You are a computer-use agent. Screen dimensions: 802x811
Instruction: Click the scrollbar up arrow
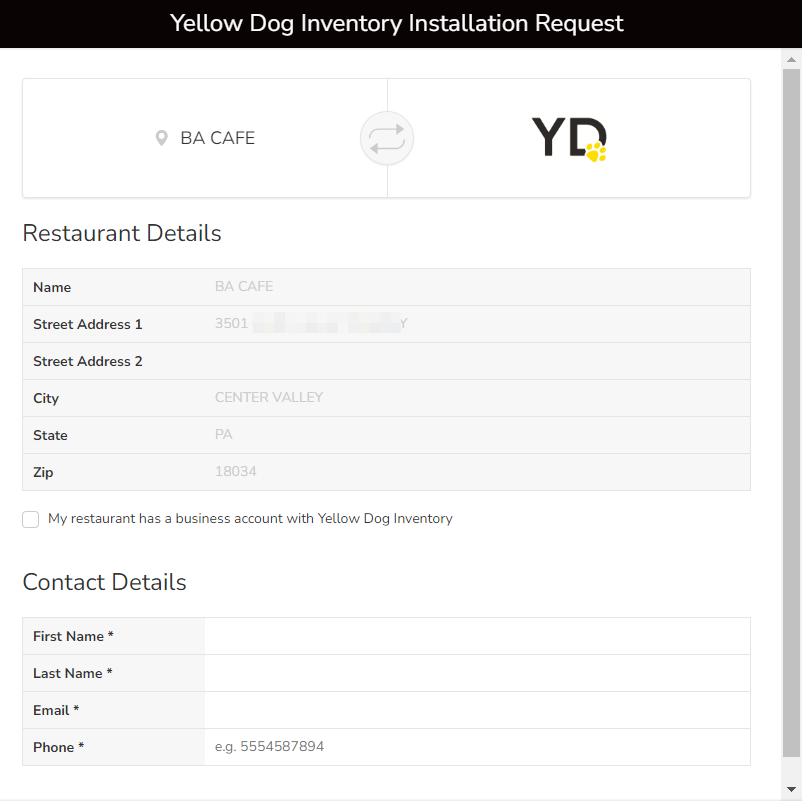(791, 59)
